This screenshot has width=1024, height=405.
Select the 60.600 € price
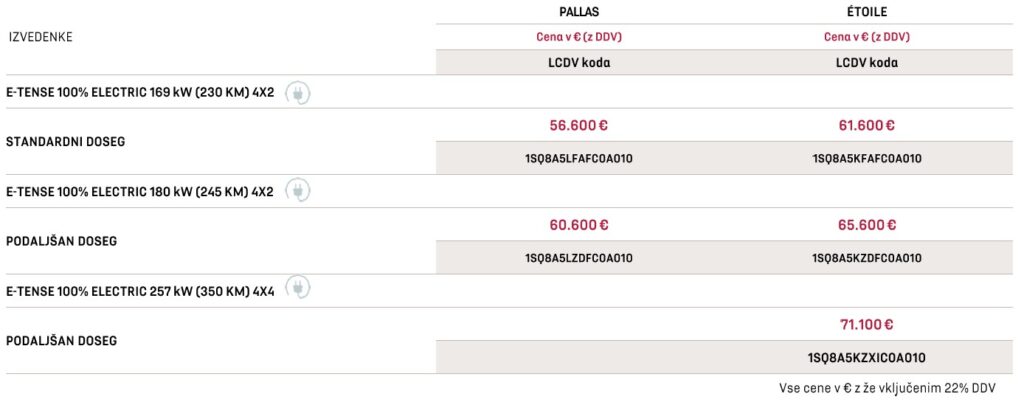click(x=579, y=225)
